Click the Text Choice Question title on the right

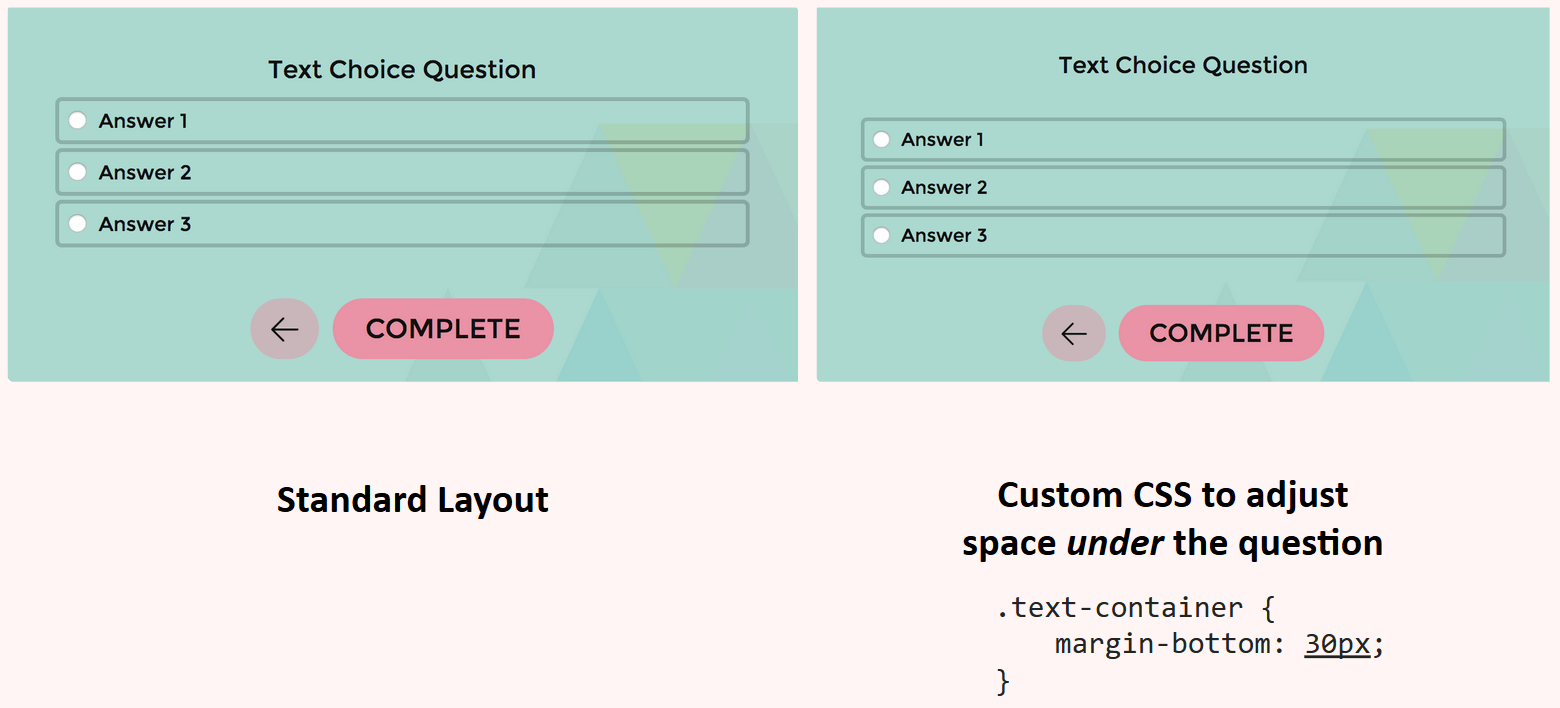tap(1183, 65)
